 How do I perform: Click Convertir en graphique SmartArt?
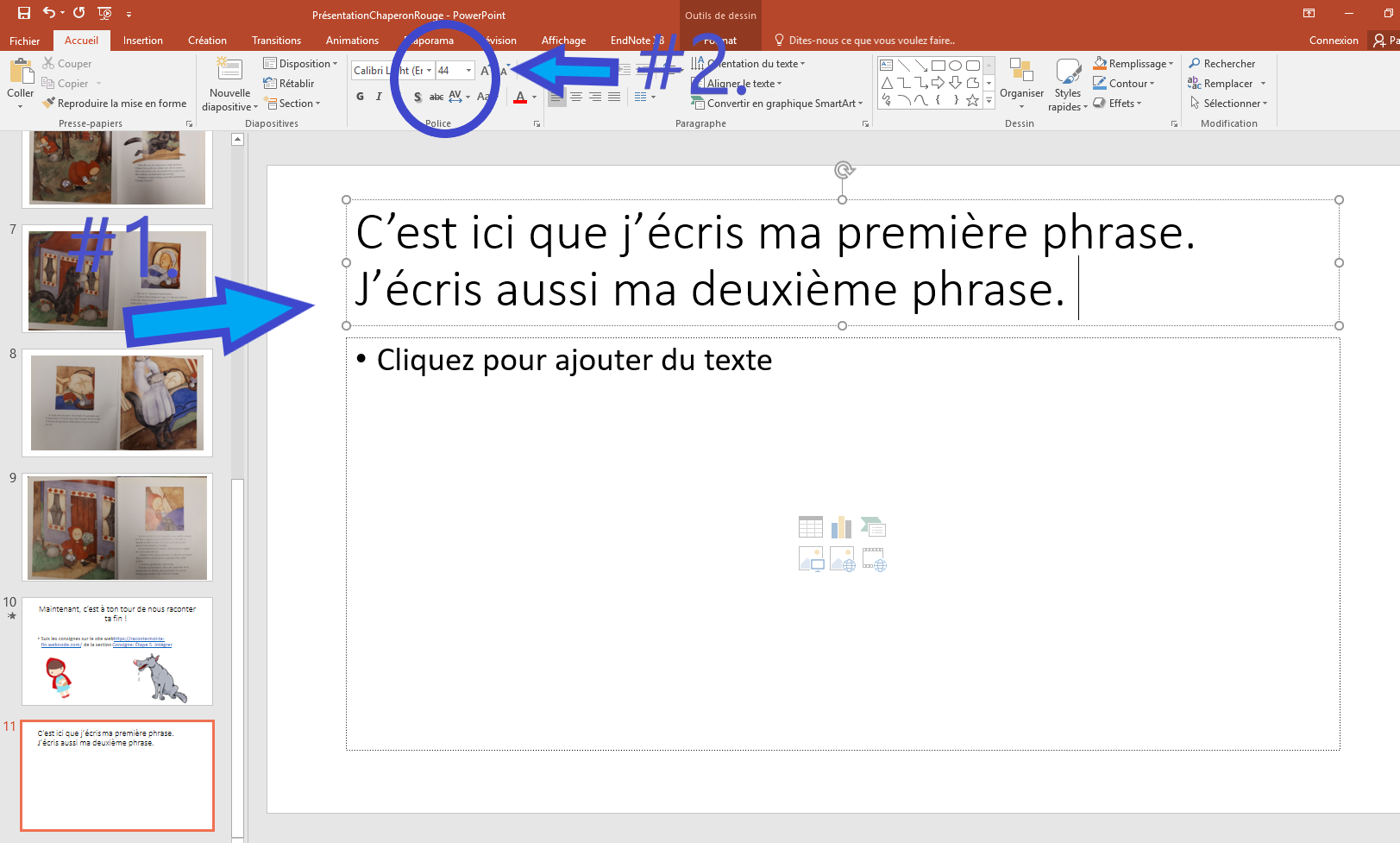776,104
